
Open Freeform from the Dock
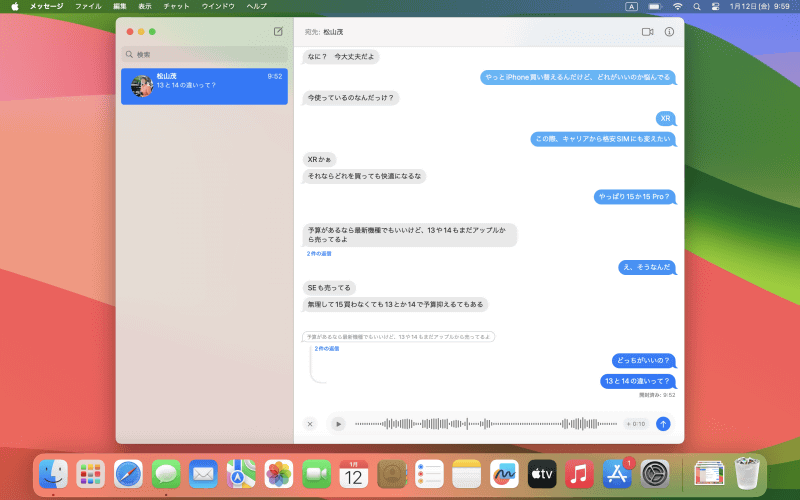[504, 474]
